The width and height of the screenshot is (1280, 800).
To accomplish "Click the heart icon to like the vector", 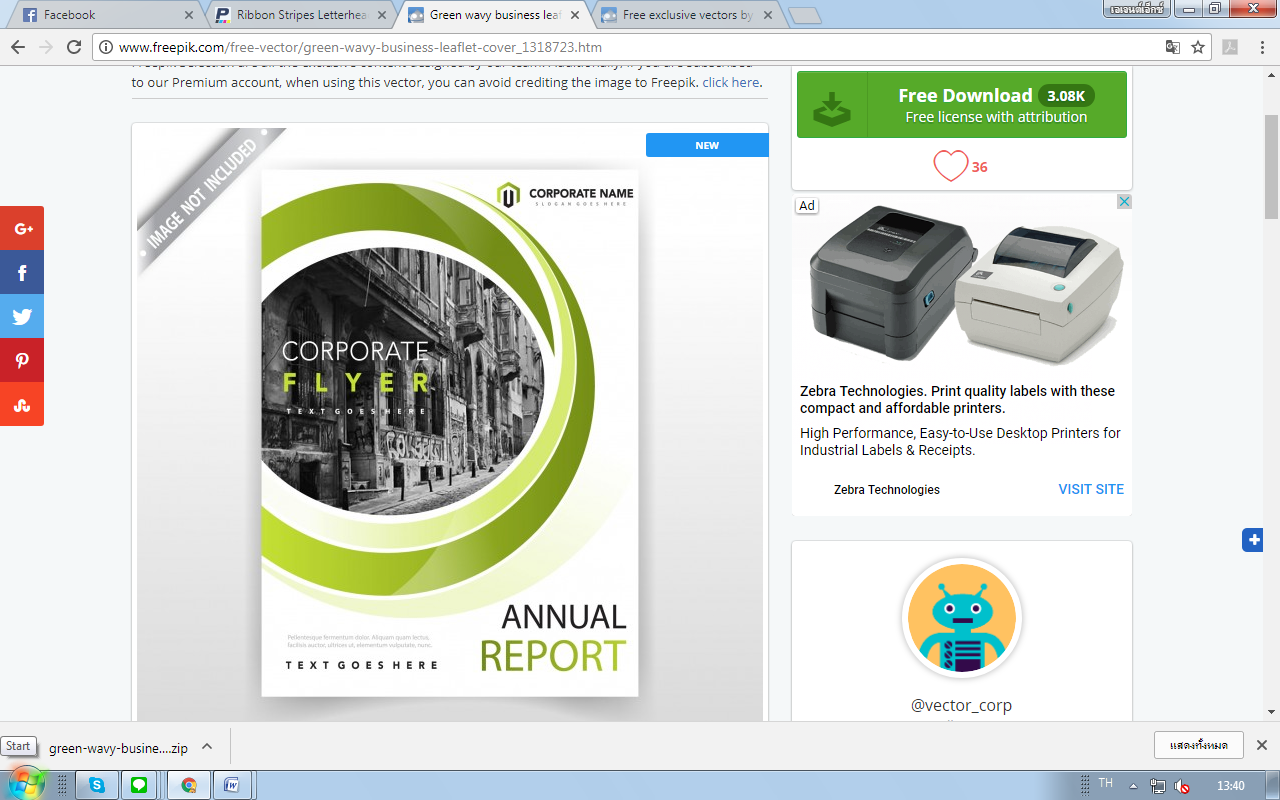I will pos(950,166).
